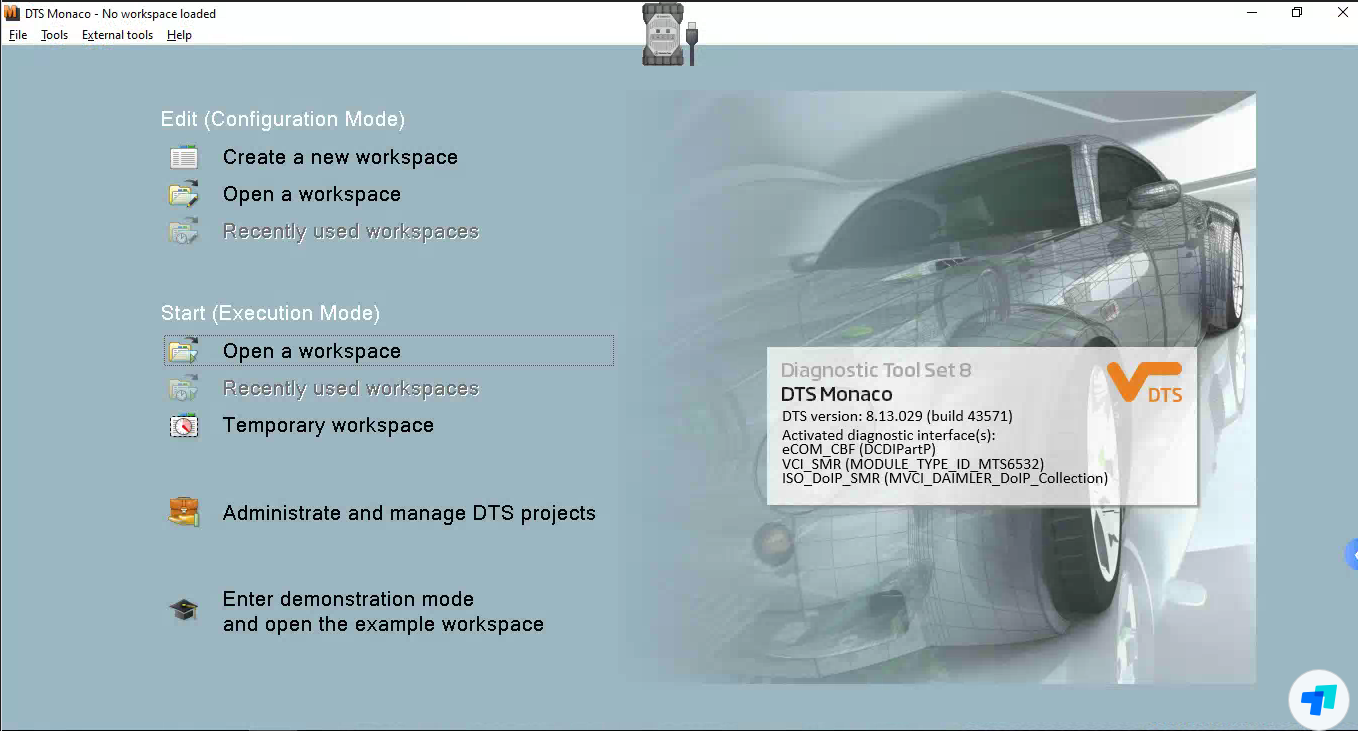Click the graduation cap demonstration icon
The width and height of the screenshot is (1358, 731).
point(184,610)
